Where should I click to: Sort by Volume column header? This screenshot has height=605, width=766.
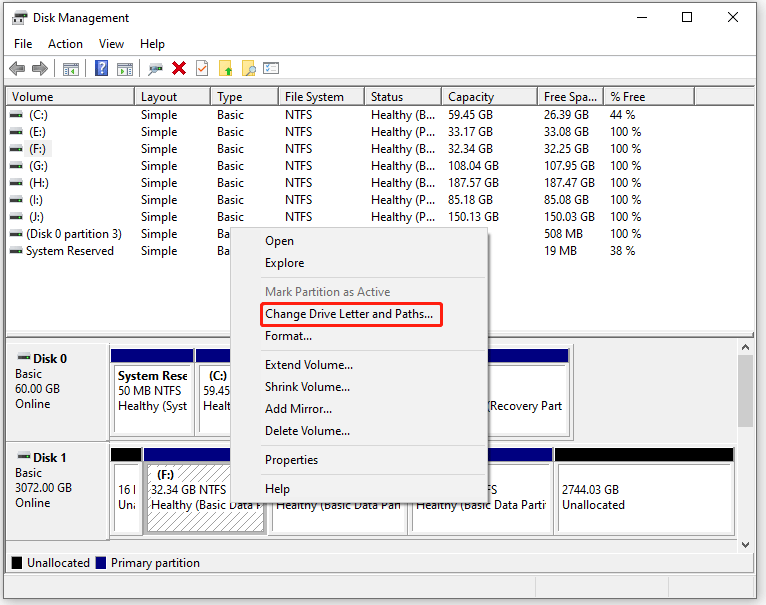pyautogui.click(x=70, y=97)
